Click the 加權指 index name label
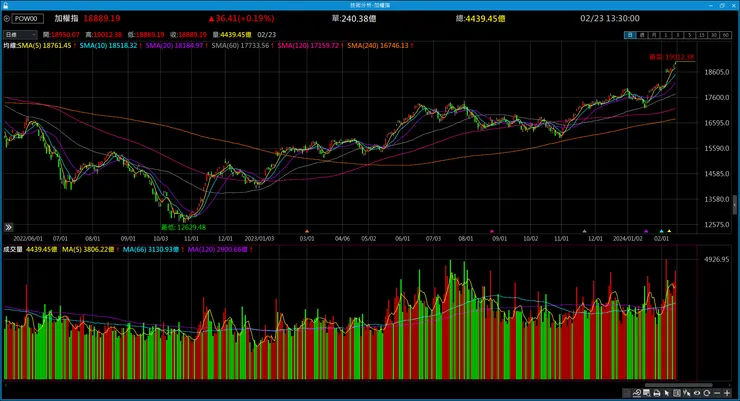The width and height of the screenshot is (740, 401). coord(66,18)
